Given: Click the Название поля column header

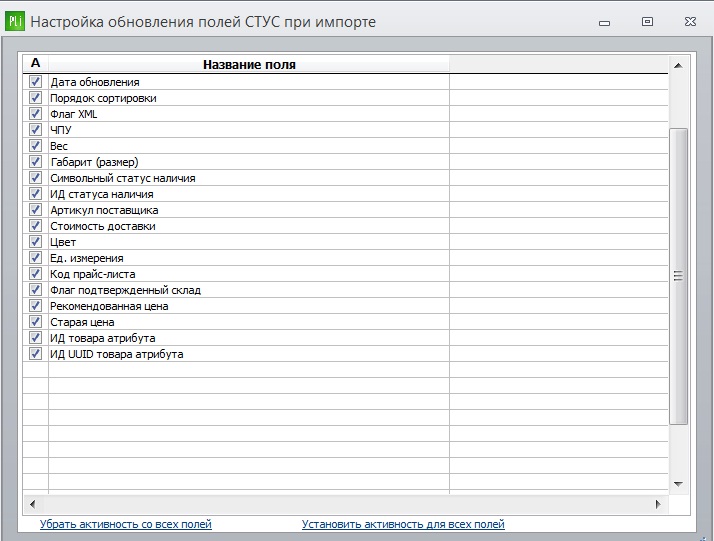Looking at the screenshot, I should [x=249, y=65].
